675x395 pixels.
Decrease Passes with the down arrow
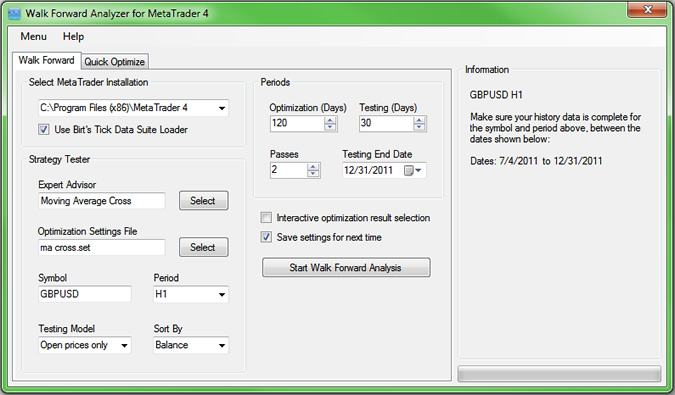(313, 173)
